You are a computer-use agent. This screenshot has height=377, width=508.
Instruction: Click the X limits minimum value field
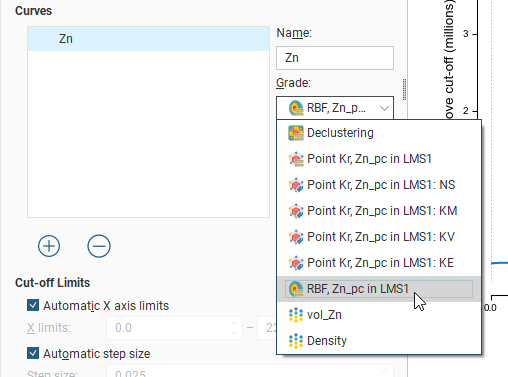174,328
